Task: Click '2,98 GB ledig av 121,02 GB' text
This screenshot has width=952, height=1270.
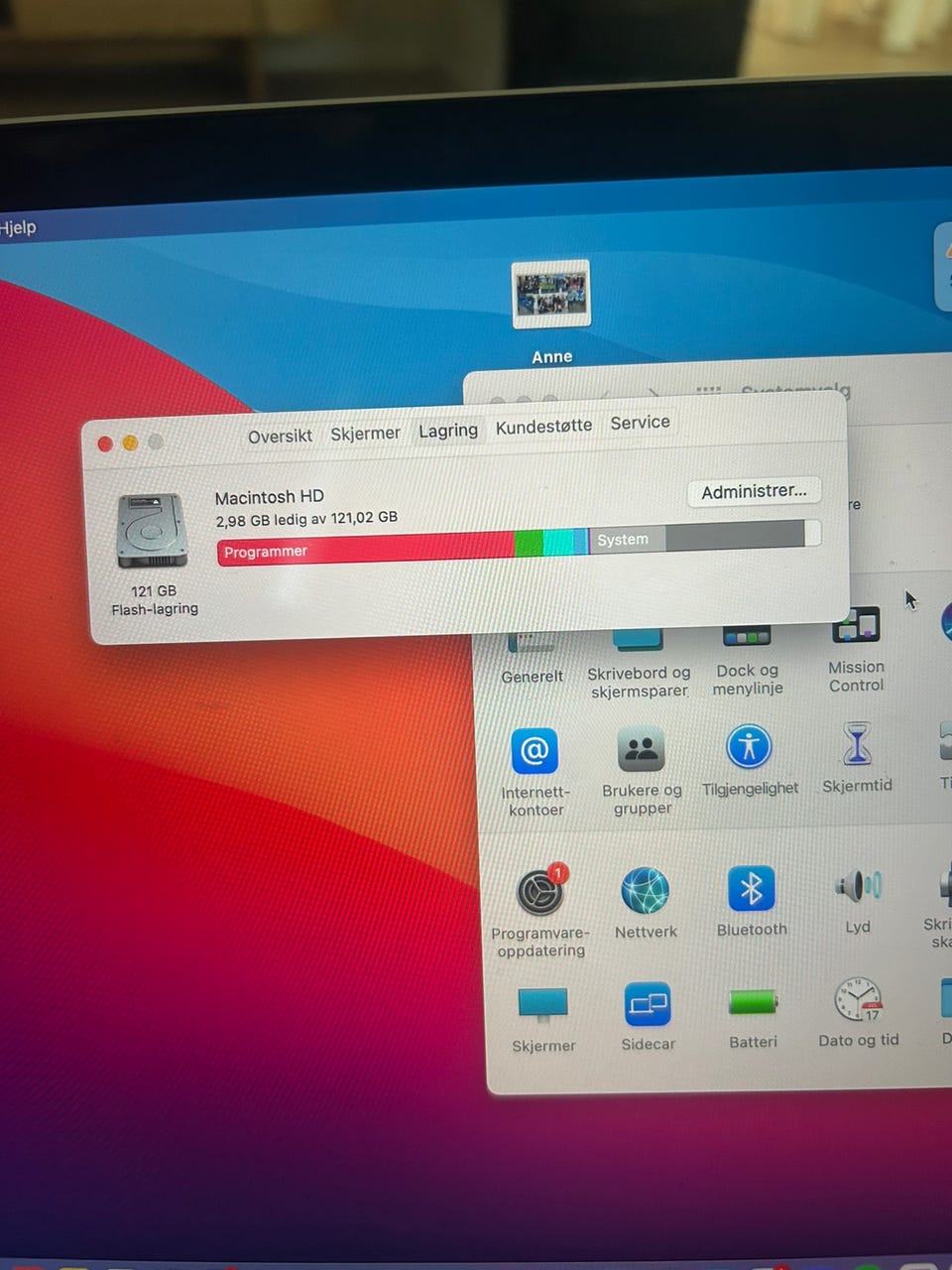Action: click(306, 519)
